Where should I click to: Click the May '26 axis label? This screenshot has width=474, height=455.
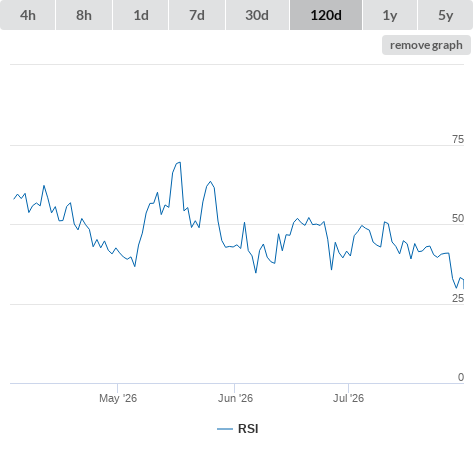pos(118,398)
